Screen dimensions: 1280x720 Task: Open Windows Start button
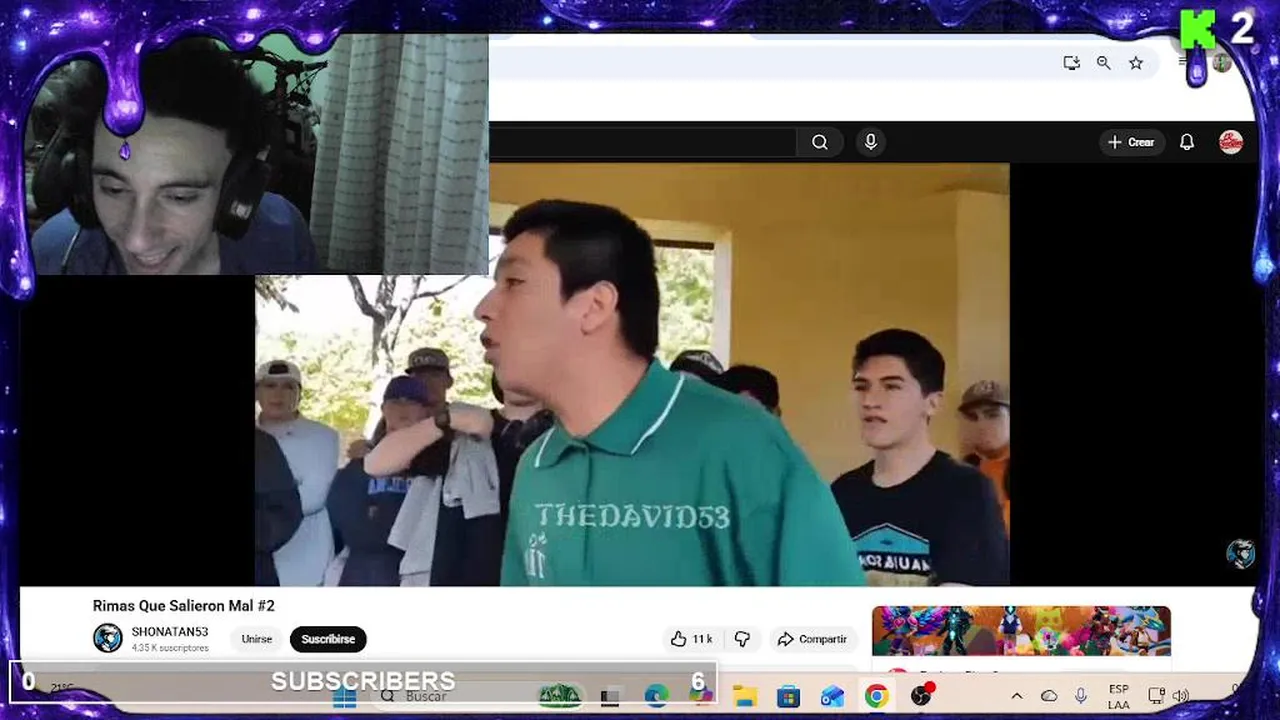[x=345, y=697]
